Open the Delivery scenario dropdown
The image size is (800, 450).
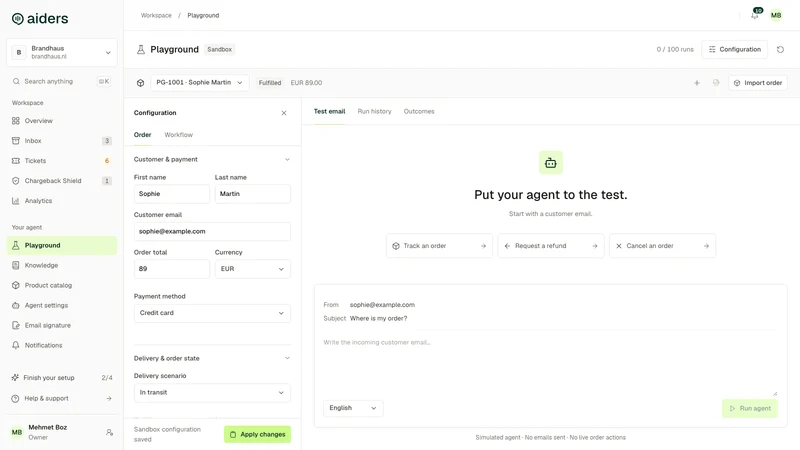[x=212, y=393]
